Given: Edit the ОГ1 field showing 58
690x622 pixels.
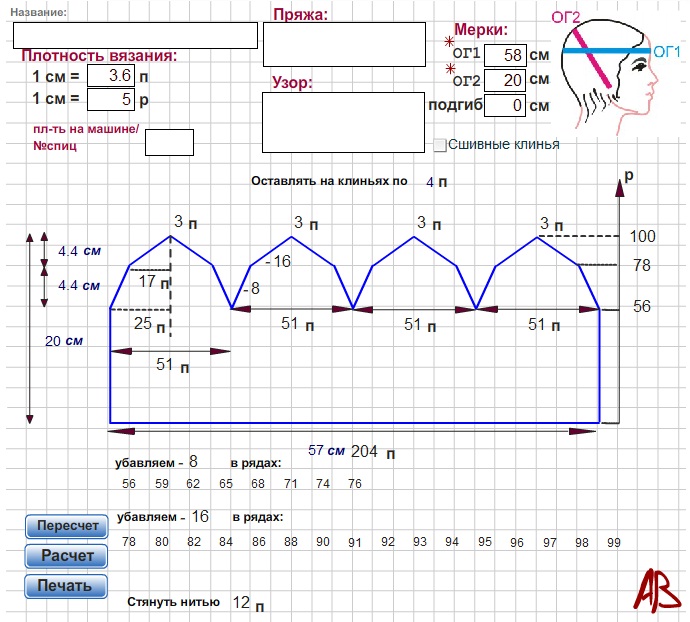Looking at the screenshot, I should click(505, 54).
